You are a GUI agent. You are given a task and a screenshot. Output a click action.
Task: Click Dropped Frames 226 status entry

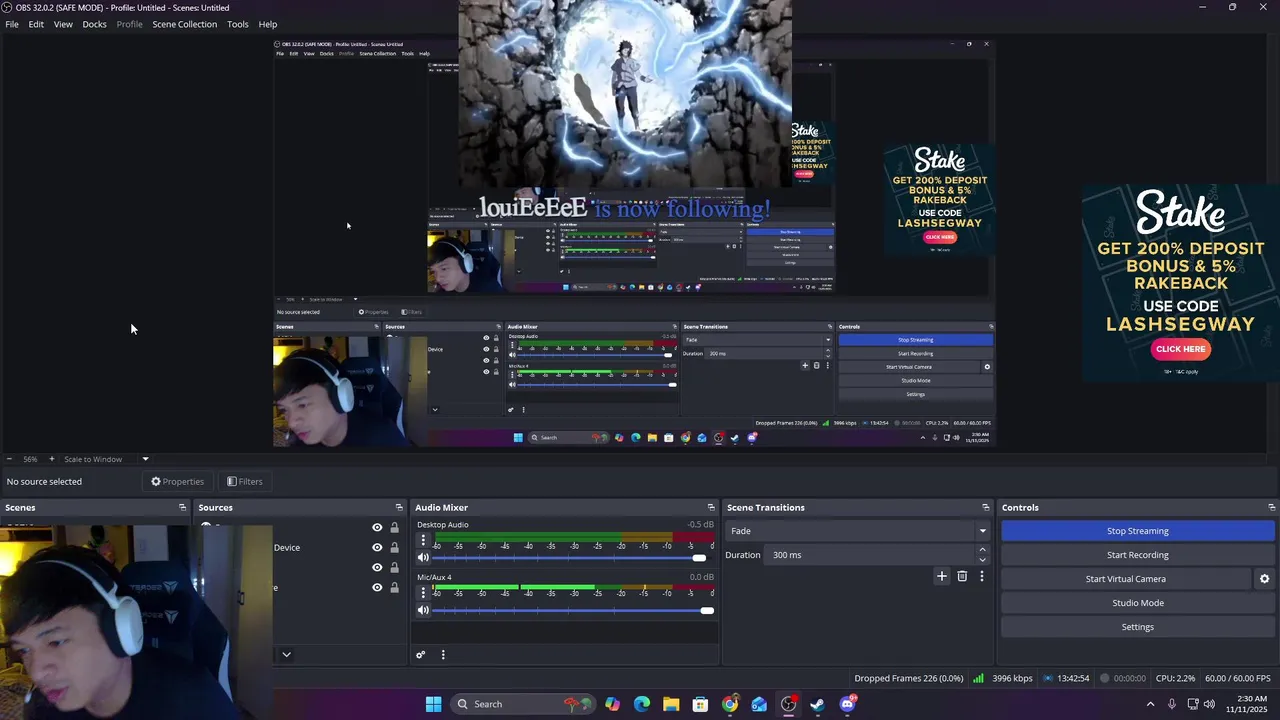(x=909, y=678)
